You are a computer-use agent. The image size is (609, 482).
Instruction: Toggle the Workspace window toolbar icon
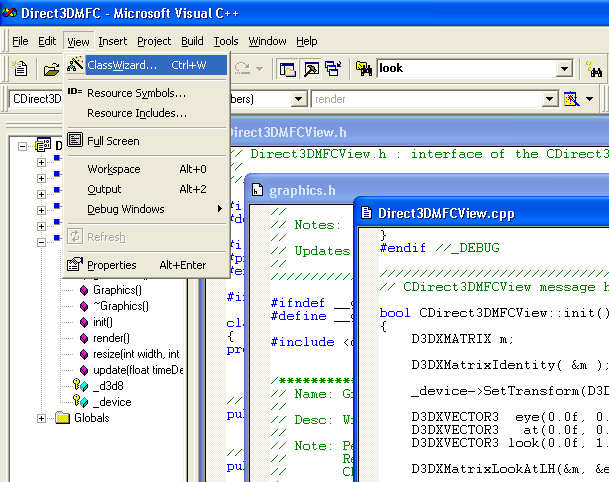[x=287, y=69]
